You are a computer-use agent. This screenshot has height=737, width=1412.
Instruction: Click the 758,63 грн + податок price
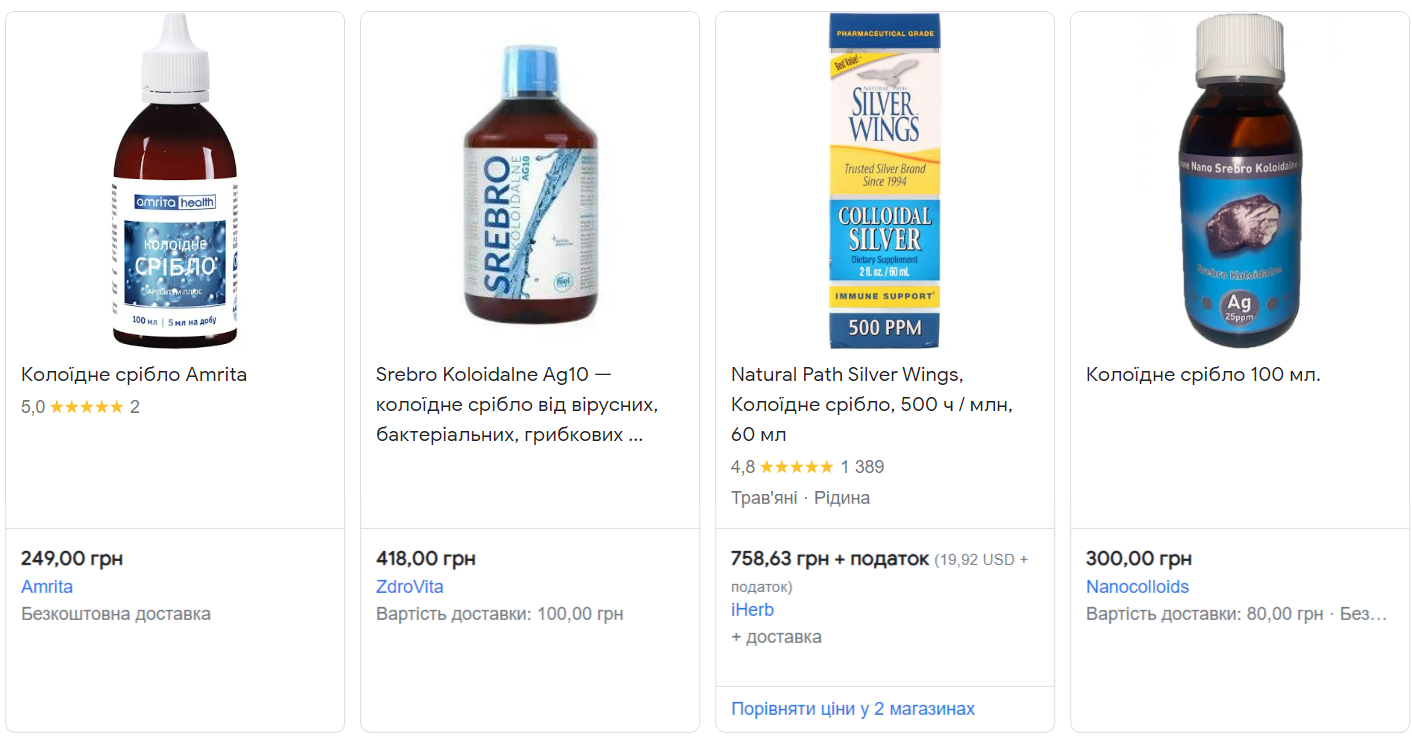(x=830, y=559)
